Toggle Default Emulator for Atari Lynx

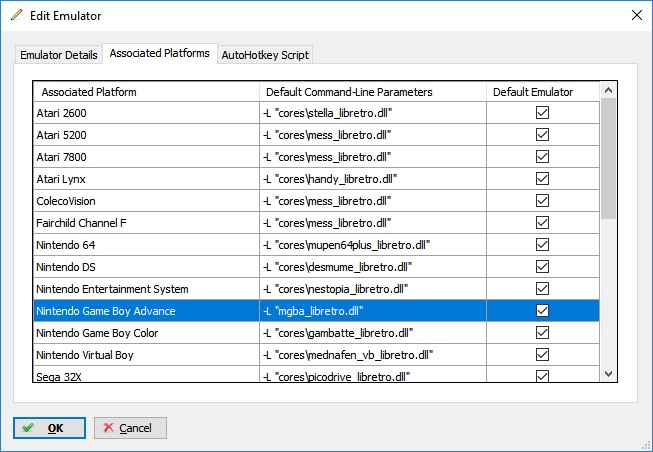coord(542,179)
